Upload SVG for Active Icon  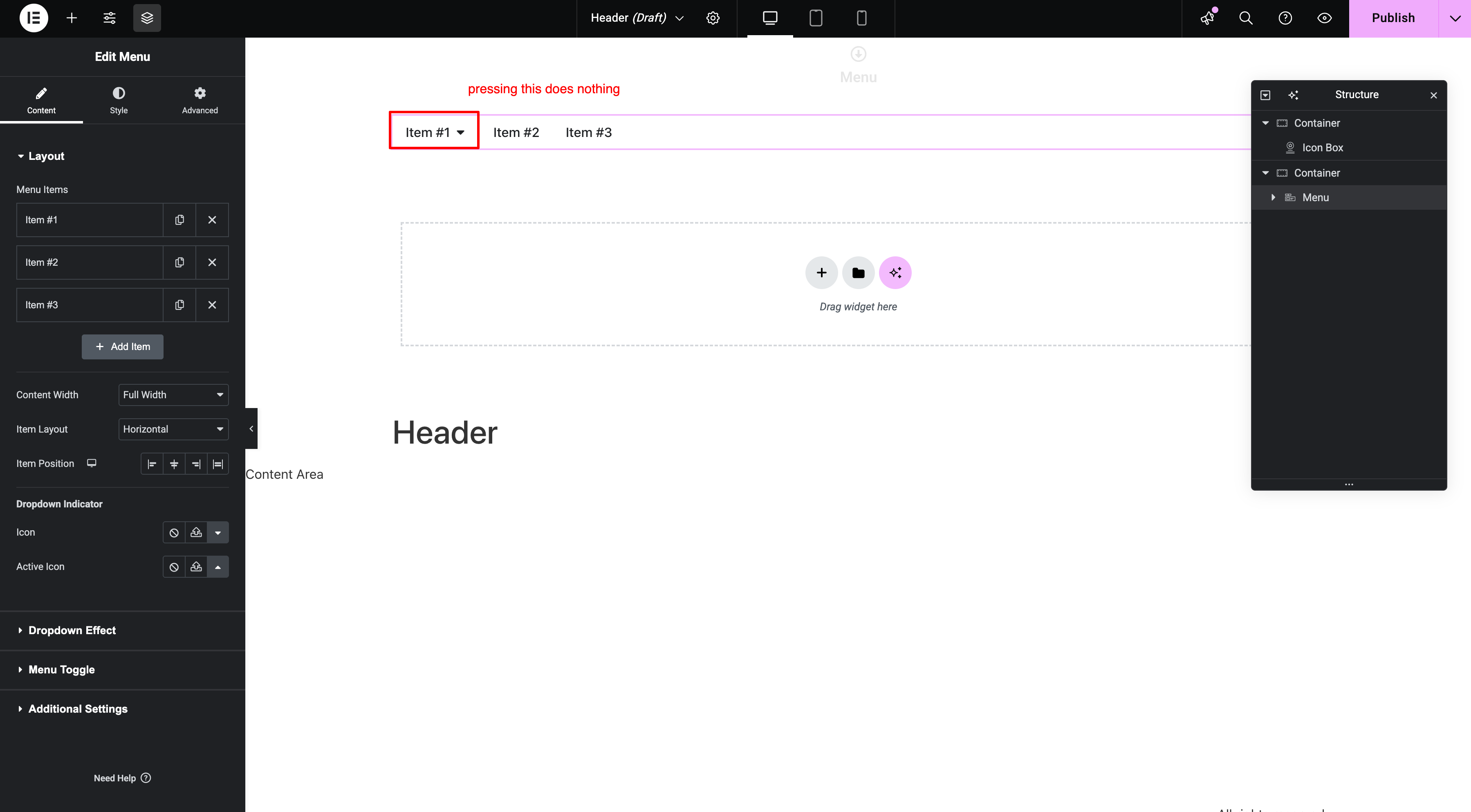click(x=196, y=566)
